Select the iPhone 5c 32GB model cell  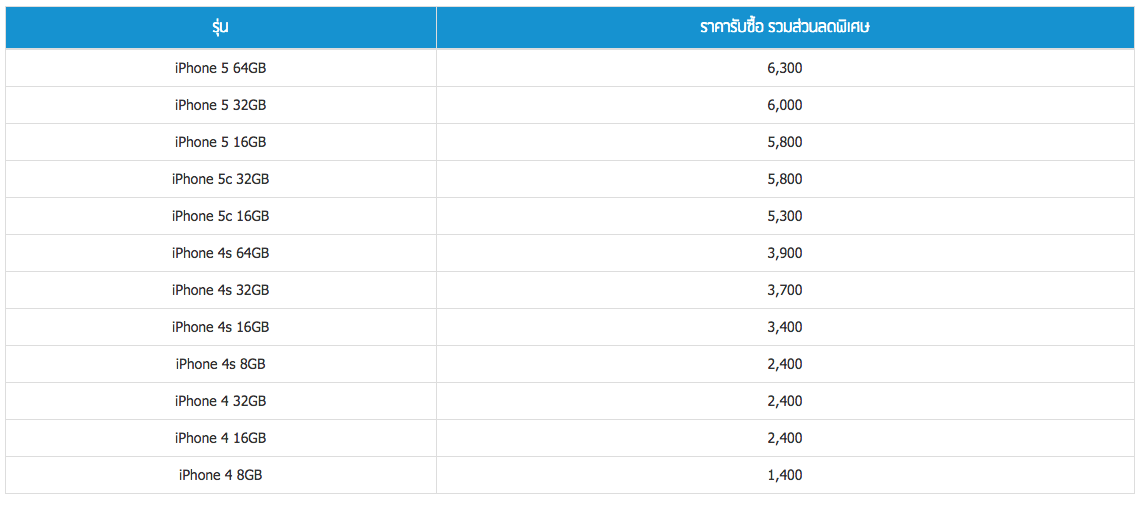[x=220, y=179]
